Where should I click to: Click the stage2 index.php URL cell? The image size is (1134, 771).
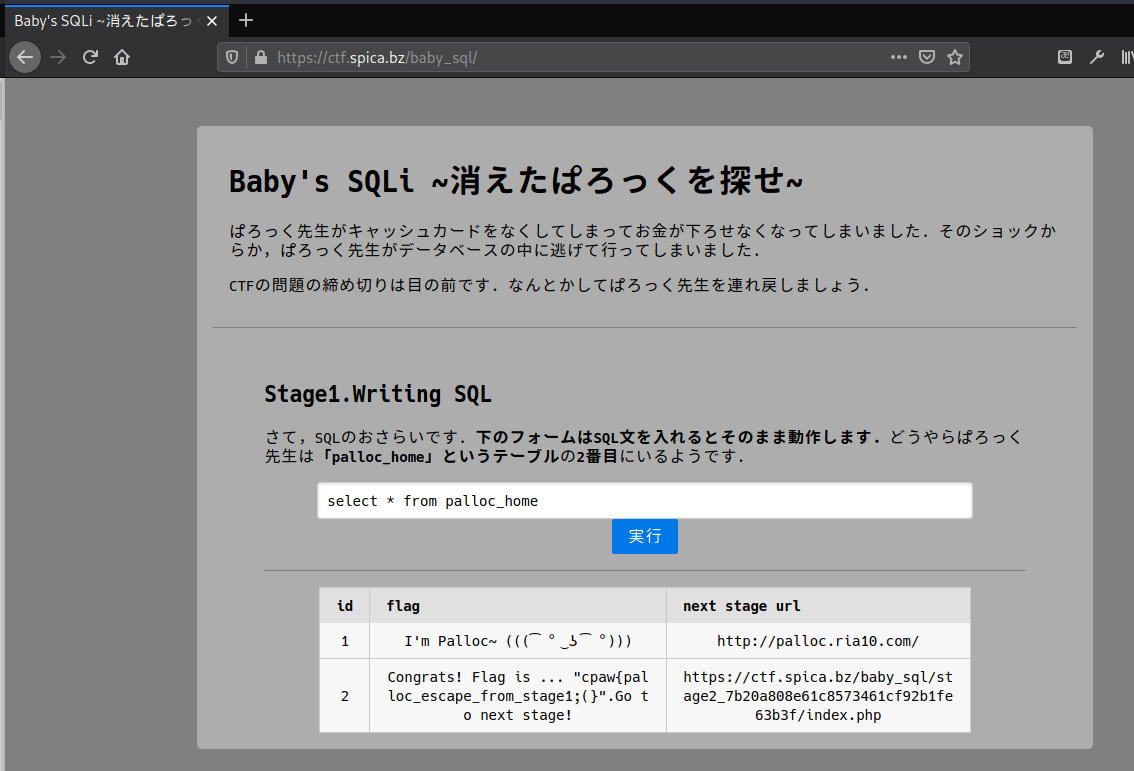point(817,696)
